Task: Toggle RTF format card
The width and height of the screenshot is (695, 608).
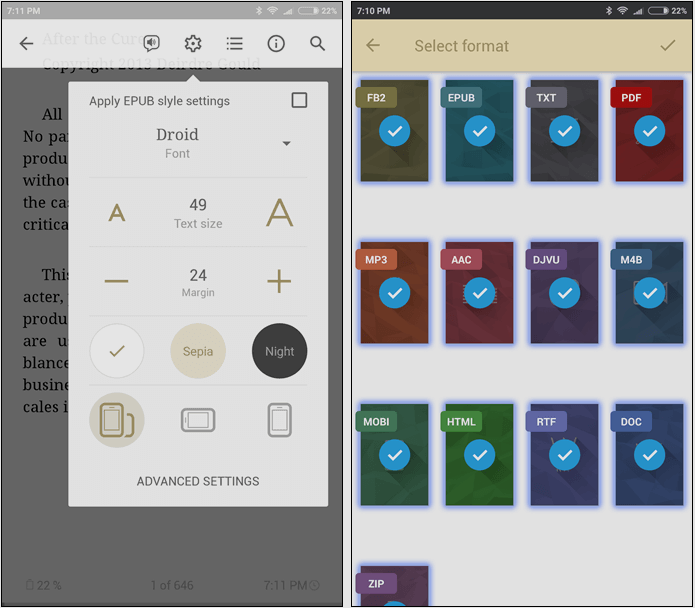Action: pyautogui.click(x=564, y=455)
